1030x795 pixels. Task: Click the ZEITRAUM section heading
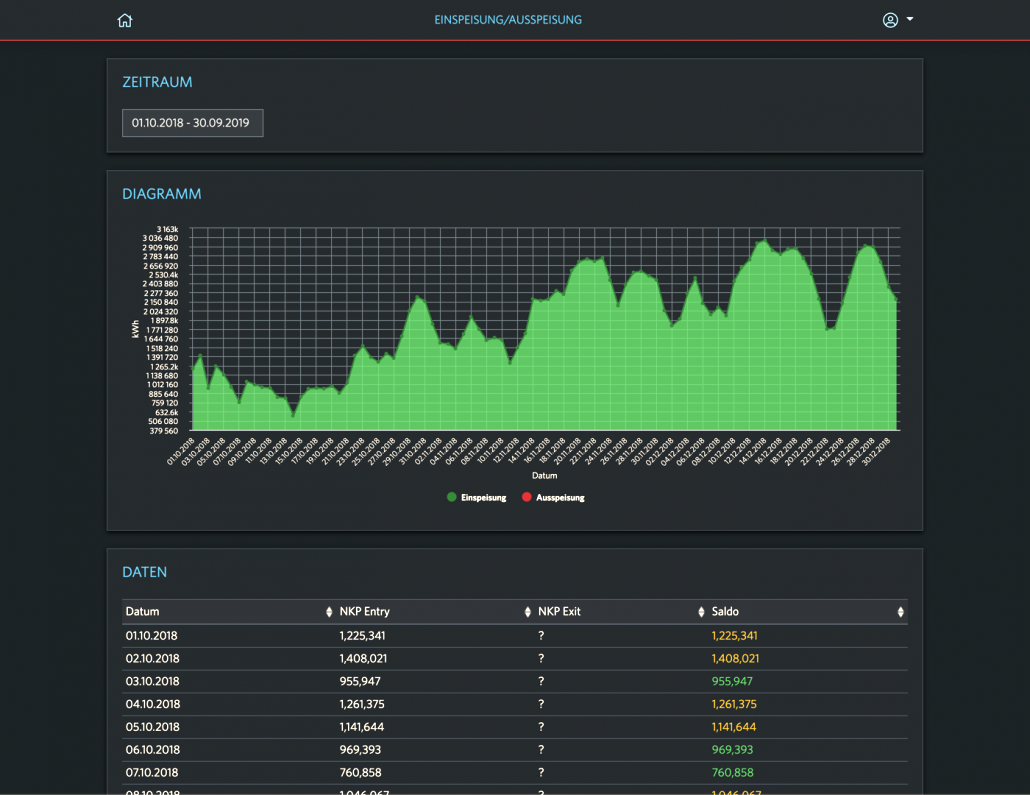pos(158,82)
